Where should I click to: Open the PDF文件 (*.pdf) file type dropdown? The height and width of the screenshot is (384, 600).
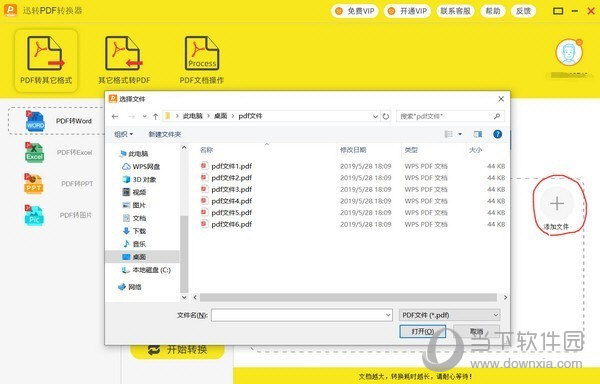(x=450, y=315)
